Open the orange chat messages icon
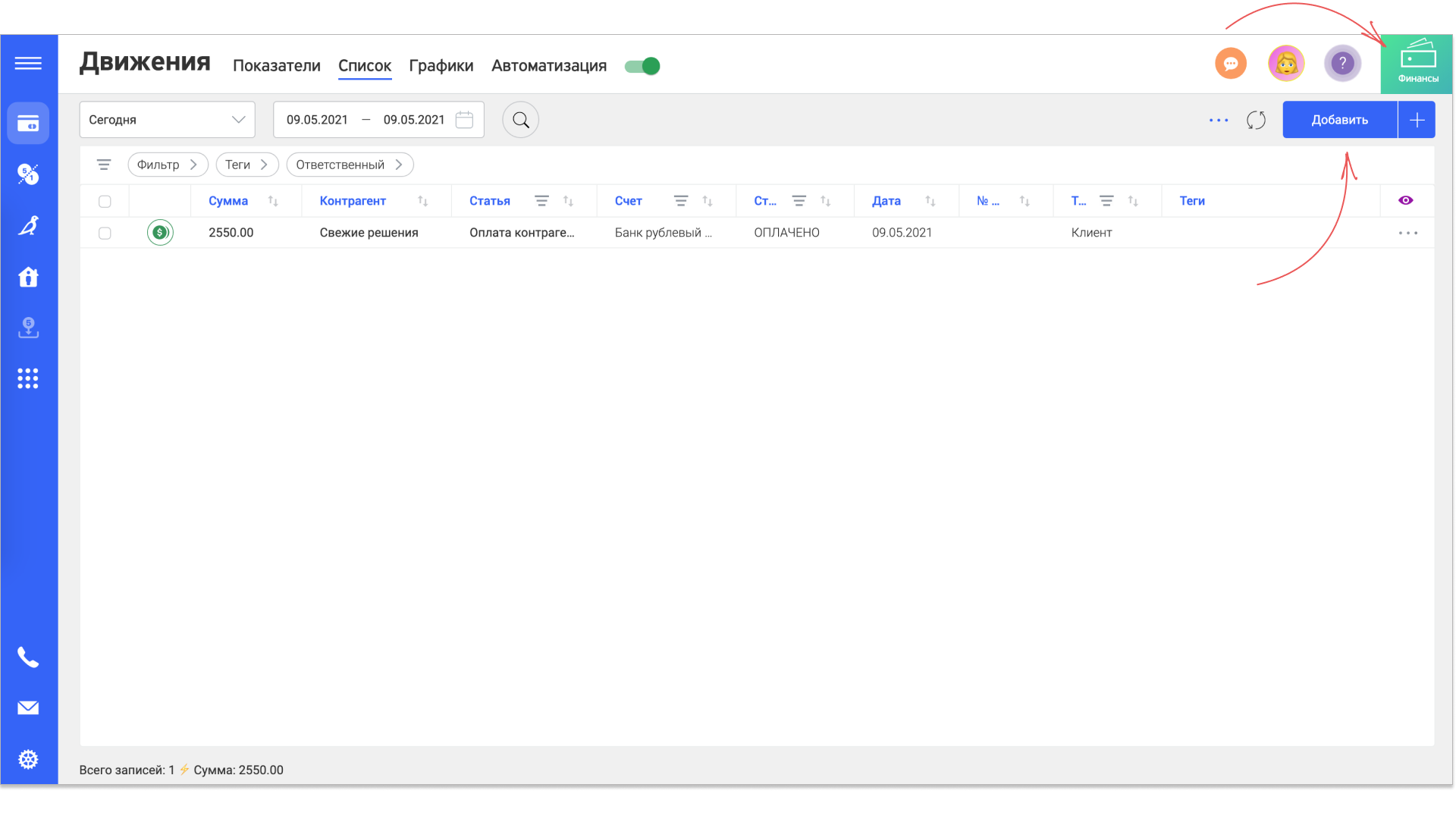 pyautogui.click(x=1231, y=63)
